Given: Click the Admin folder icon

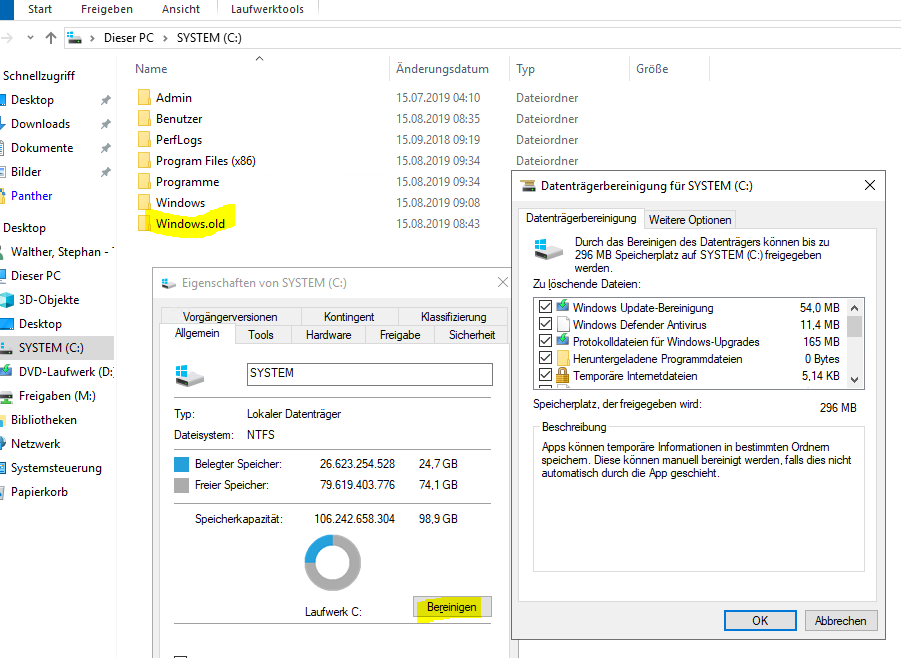Looking at the screenshot, I should pyautogui.click(x=144, y=98).
